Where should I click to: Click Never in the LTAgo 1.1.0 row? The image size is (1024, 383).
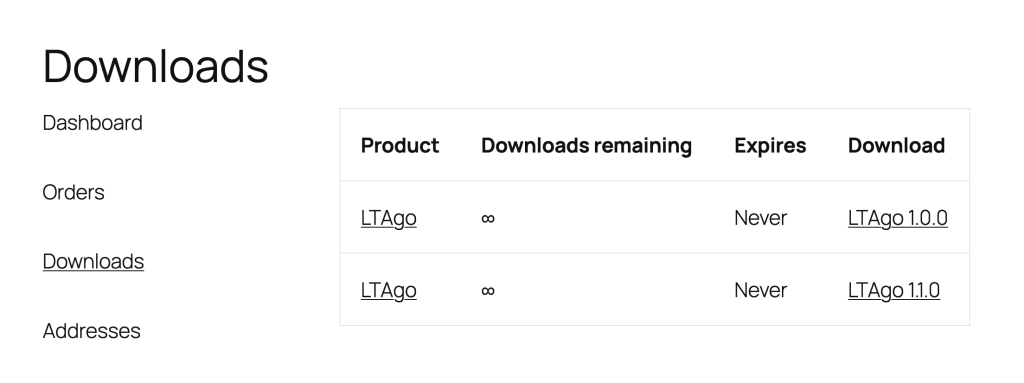(x=760, y=290)
